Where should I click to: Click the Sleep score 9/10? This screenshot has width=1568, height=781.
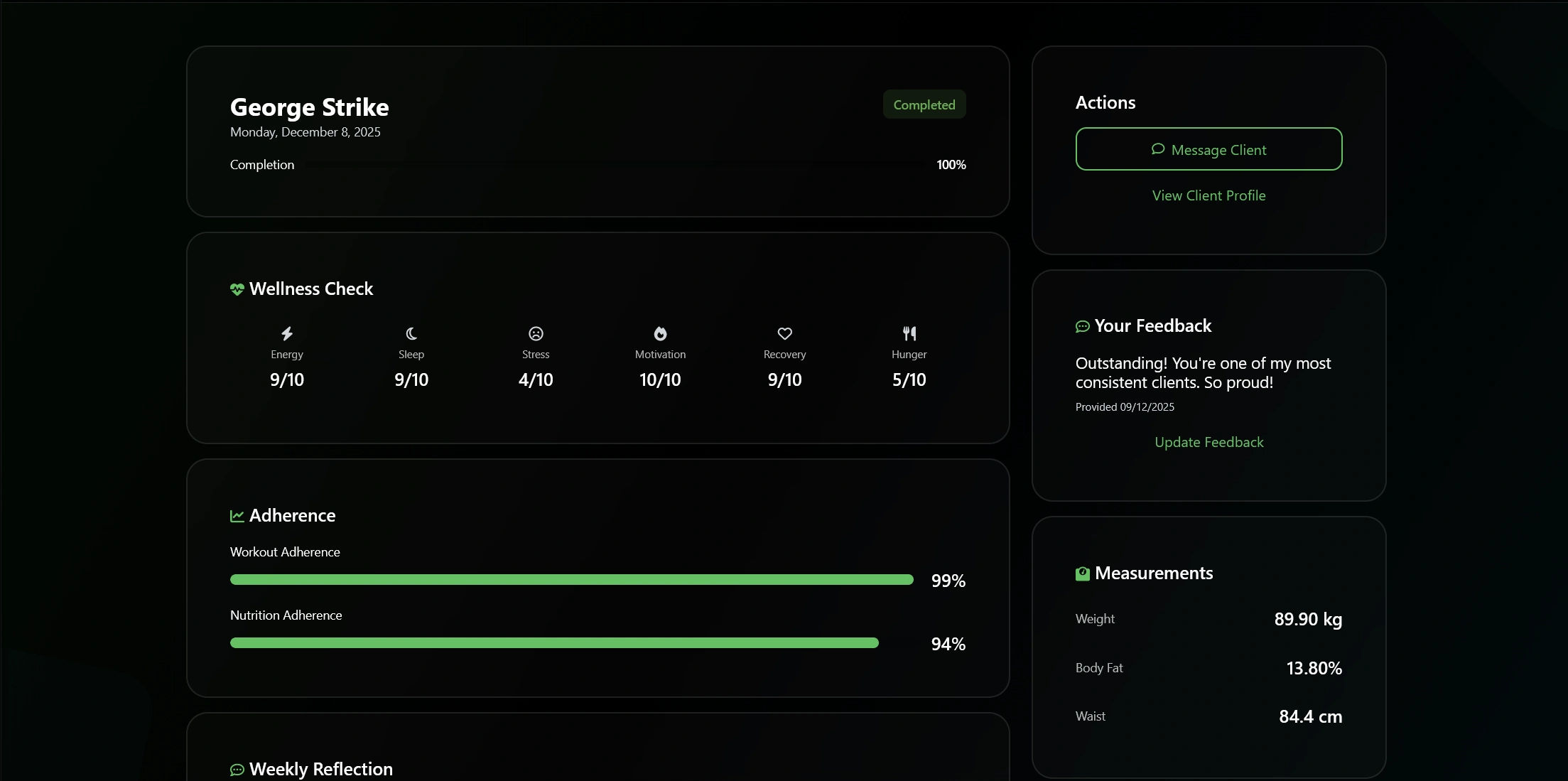tap(411, 380)
